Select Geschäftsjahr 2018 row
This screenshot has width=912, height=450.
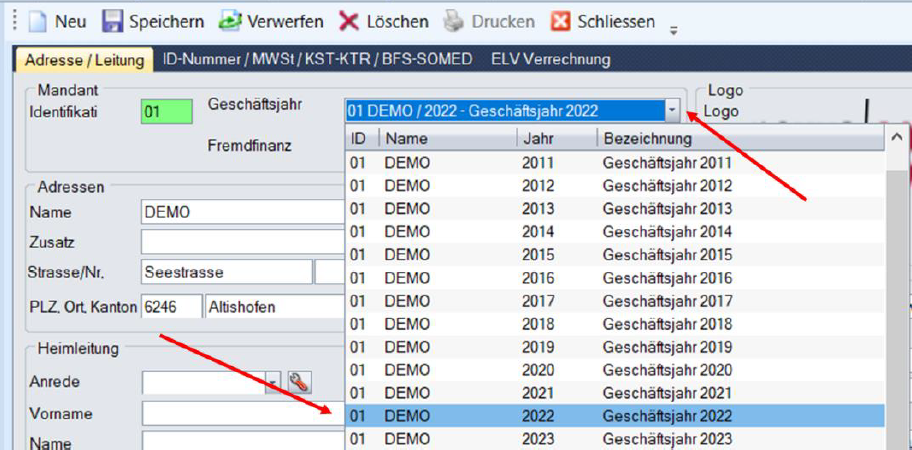615,323
